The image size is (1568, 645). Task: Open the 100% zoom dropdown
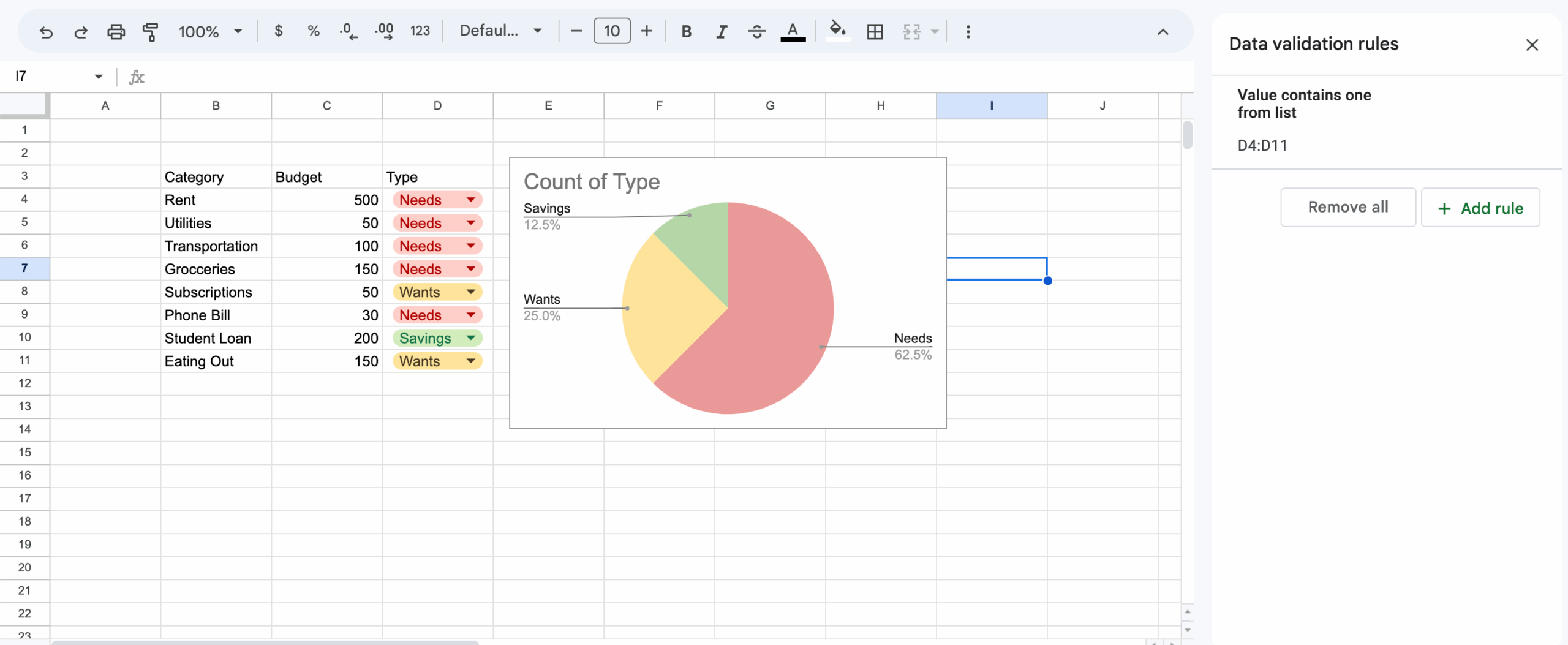click(x=210, y=31)
